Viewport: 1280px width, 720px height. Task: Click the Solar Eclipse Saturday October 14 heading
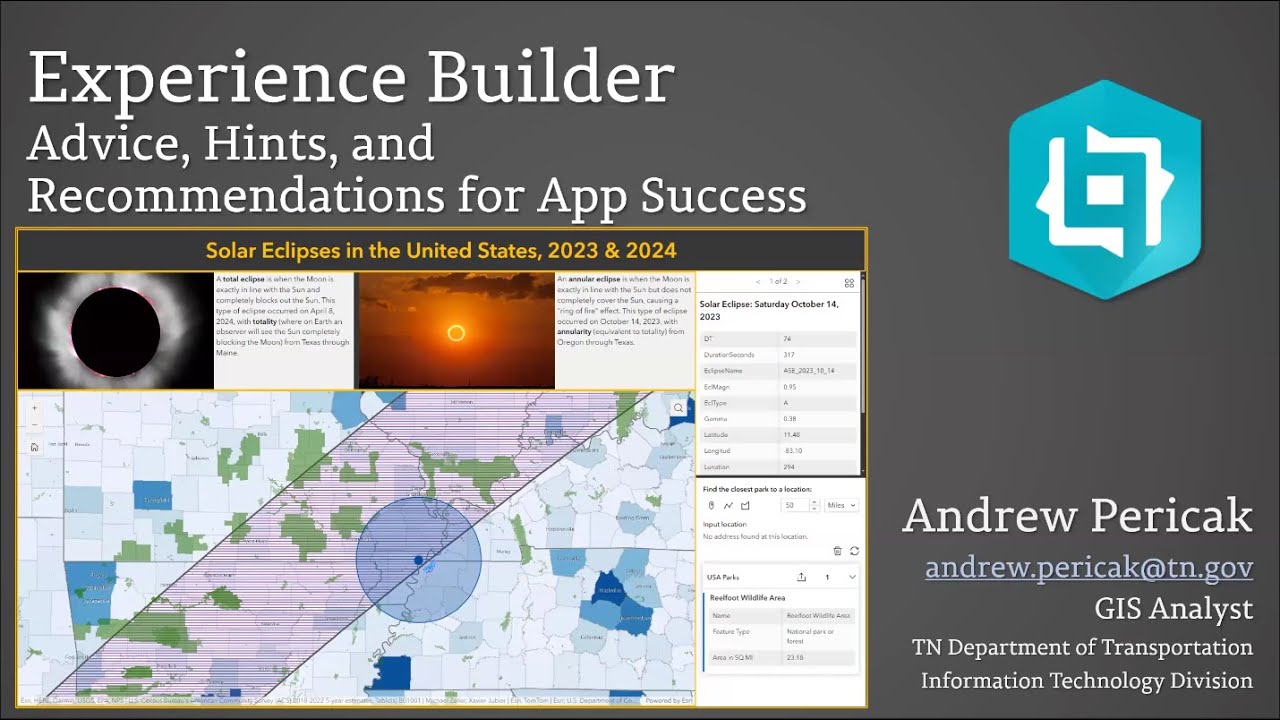[769, 309]
